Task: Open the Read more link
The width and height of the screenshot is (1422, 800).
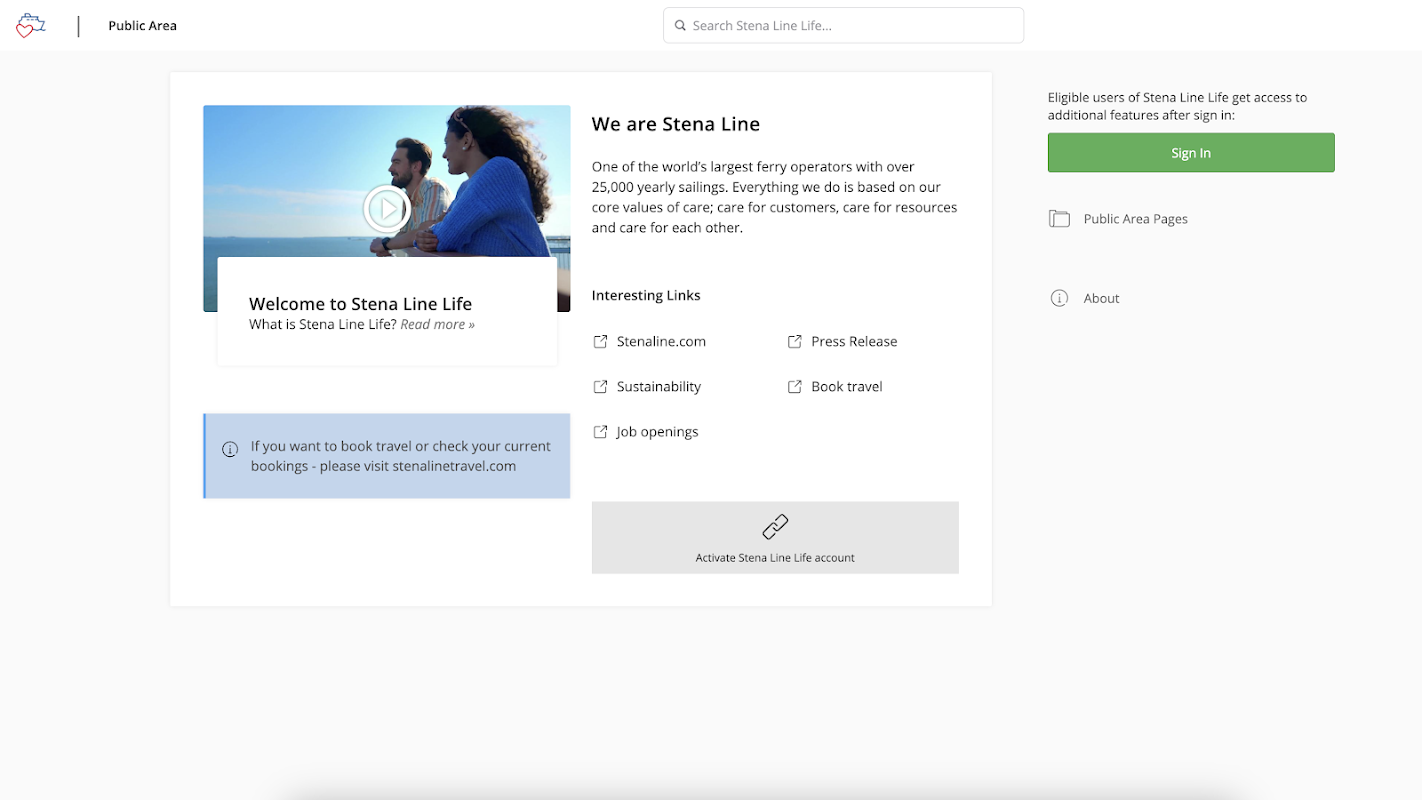Action: click(x=437, y=325)
